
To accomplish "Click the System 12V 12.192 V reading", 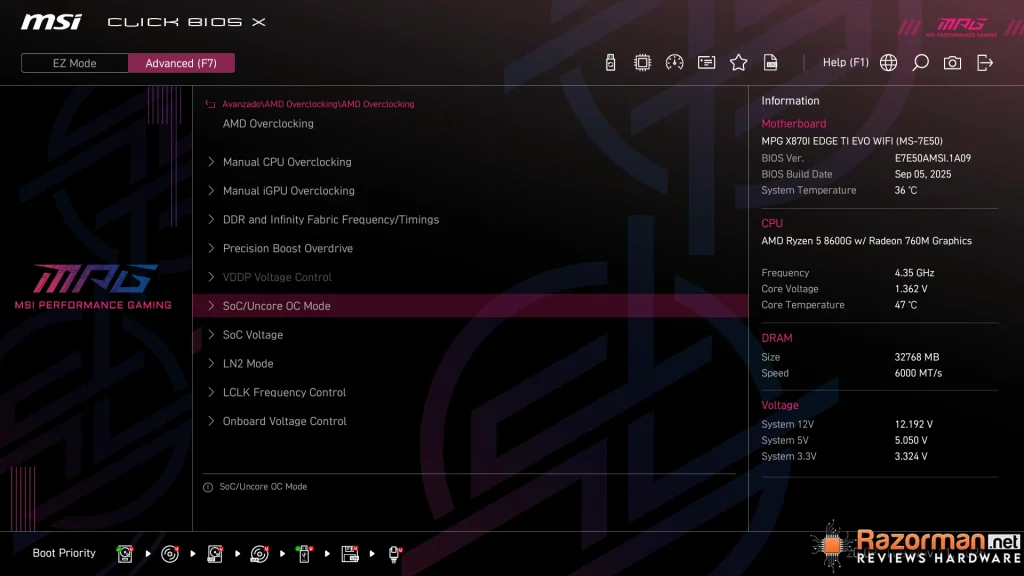I will tap(914, 424).
